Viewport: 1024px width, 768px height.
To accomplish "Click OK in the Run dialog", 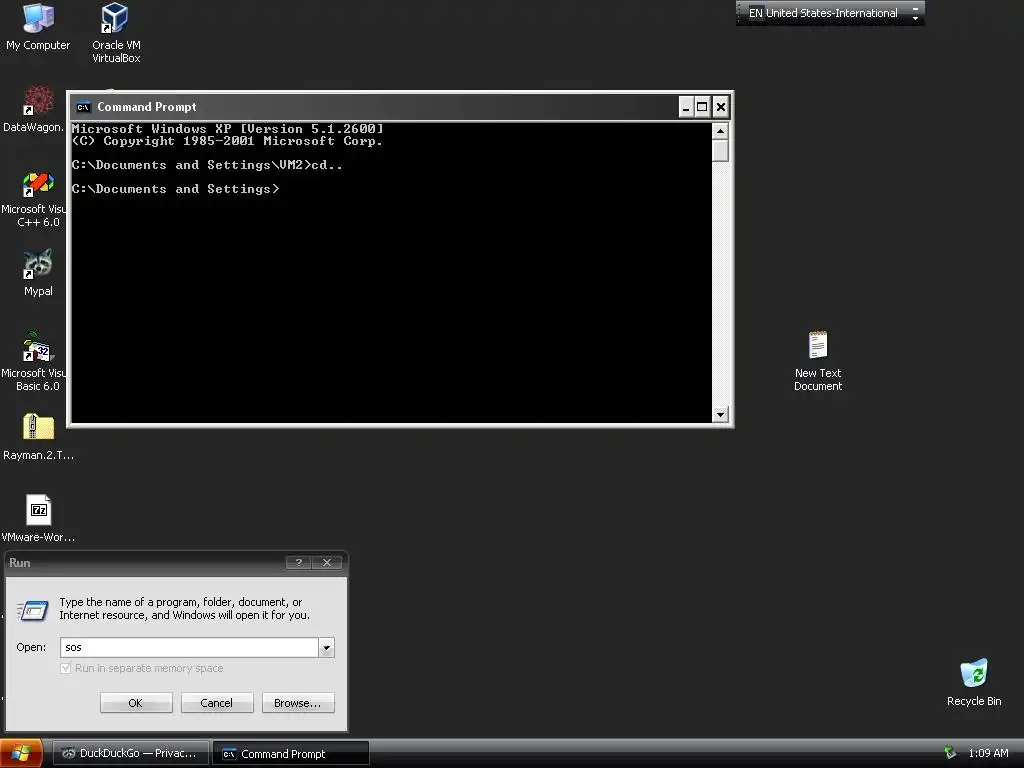I will point(136,703).
